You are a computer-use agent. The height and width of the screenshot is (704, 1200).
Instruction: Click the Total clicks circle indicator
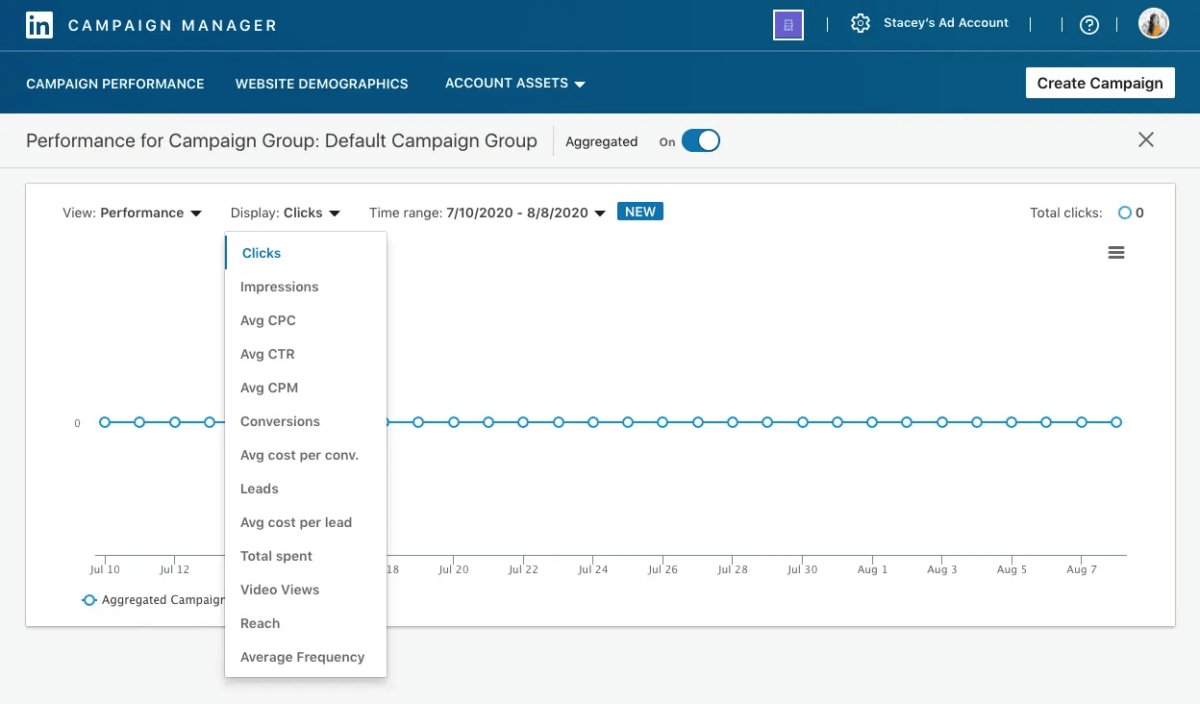click(x=1122, y=212)
